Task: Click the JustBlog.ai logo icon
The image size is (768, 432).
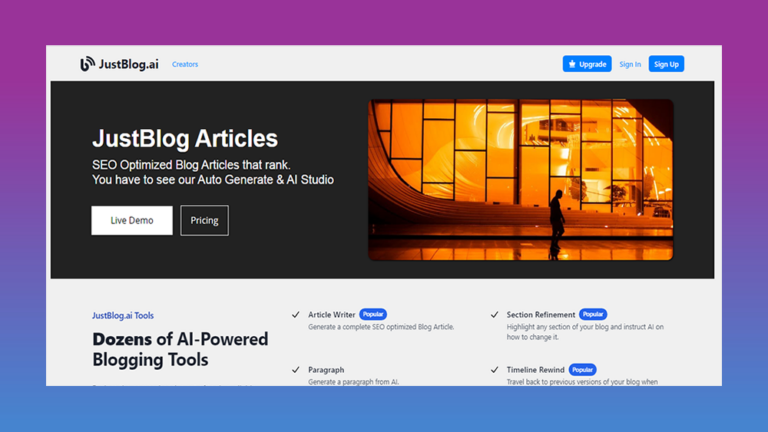Action: point(87,64)
